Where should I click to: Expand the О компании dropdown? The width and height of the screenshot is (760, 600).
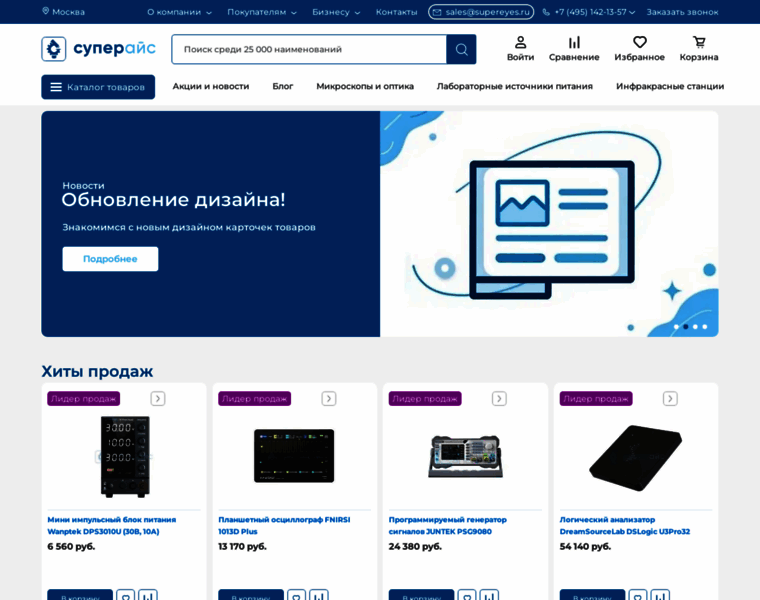(x=179, y=12)
